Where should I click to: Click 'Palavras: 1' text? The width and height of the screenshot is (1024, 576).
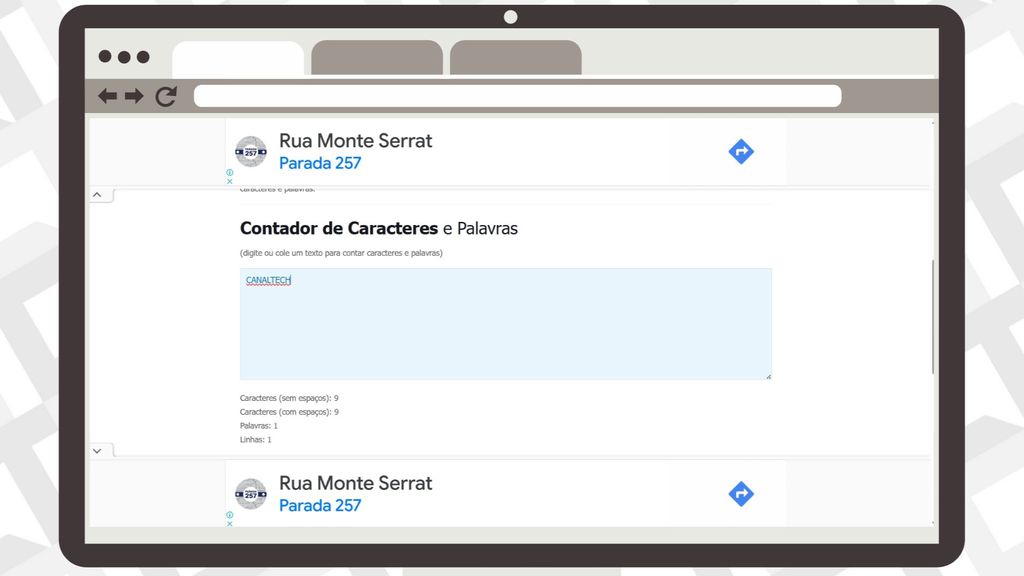click(259, 425)
